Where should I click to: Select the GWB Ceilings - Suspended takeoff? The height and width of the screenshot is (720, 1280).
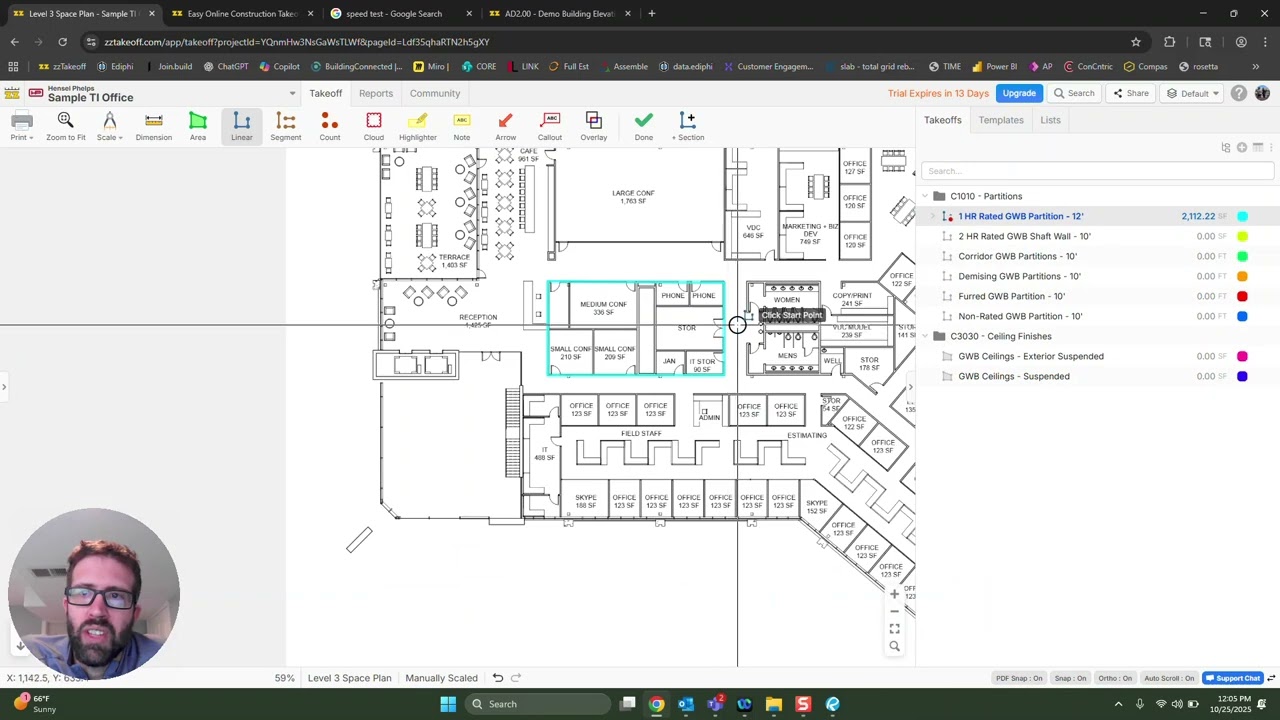[x=1014, y=376]
